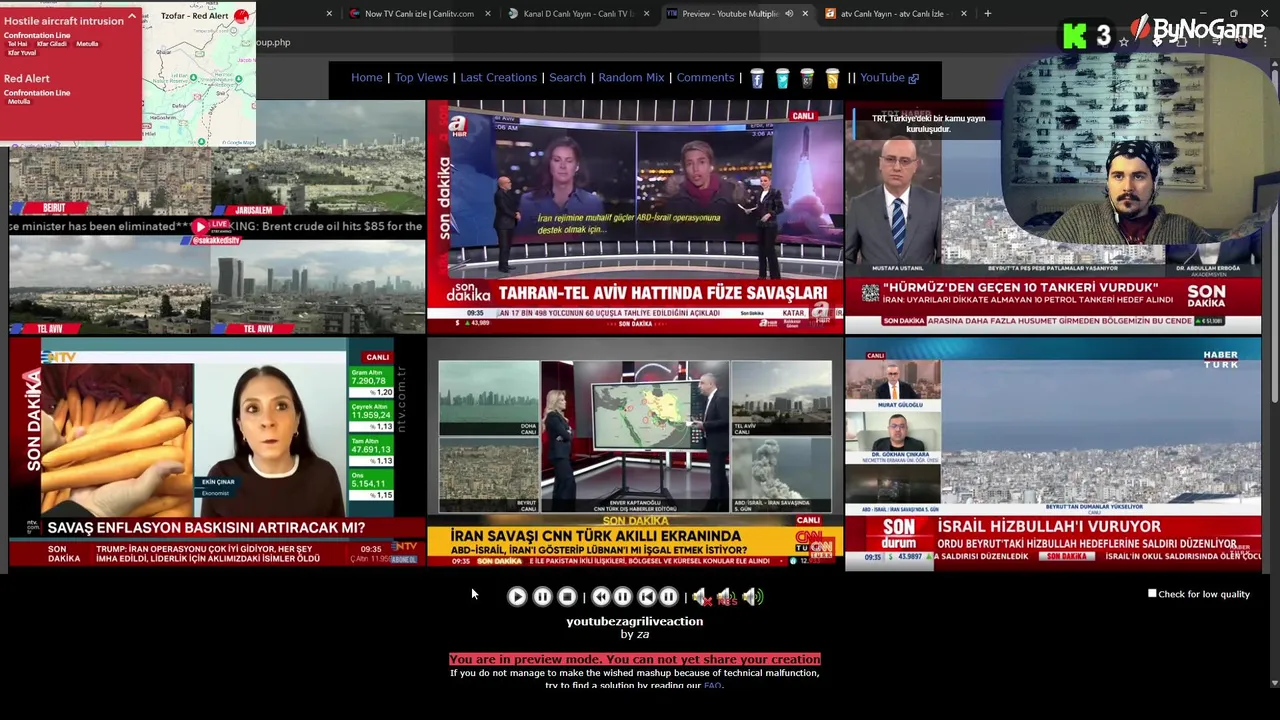1280x720 pixels.
Task: Open a new browser tab with plus
Action: pyautogui.click(x=988, y=14)
